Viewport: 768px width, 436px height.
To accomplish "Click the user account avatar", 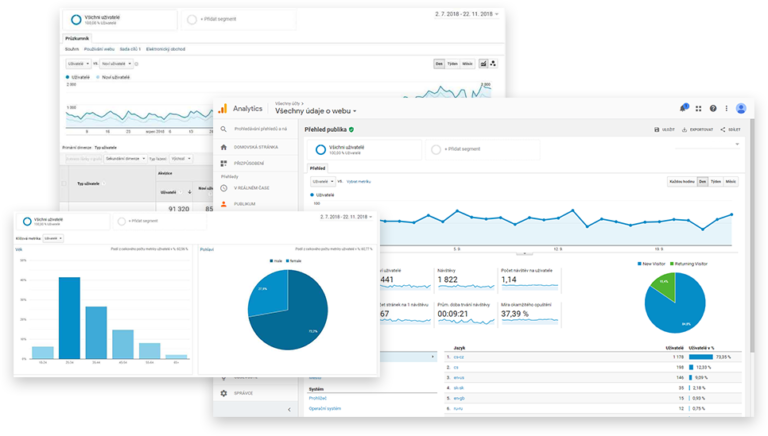I will (x=741, y=109).
